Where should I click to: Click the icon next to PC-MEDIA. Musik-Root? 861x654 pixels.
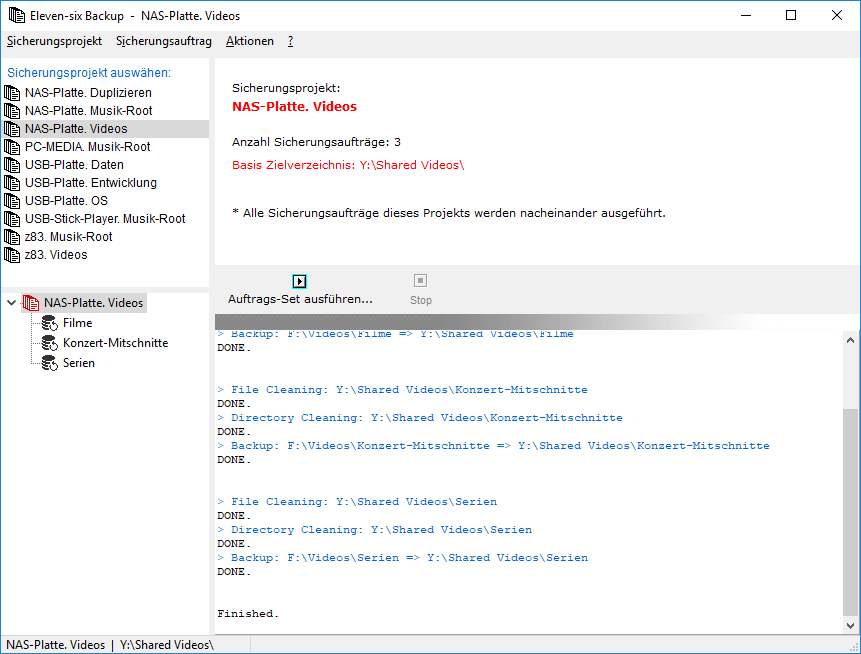tap(13, 147)
